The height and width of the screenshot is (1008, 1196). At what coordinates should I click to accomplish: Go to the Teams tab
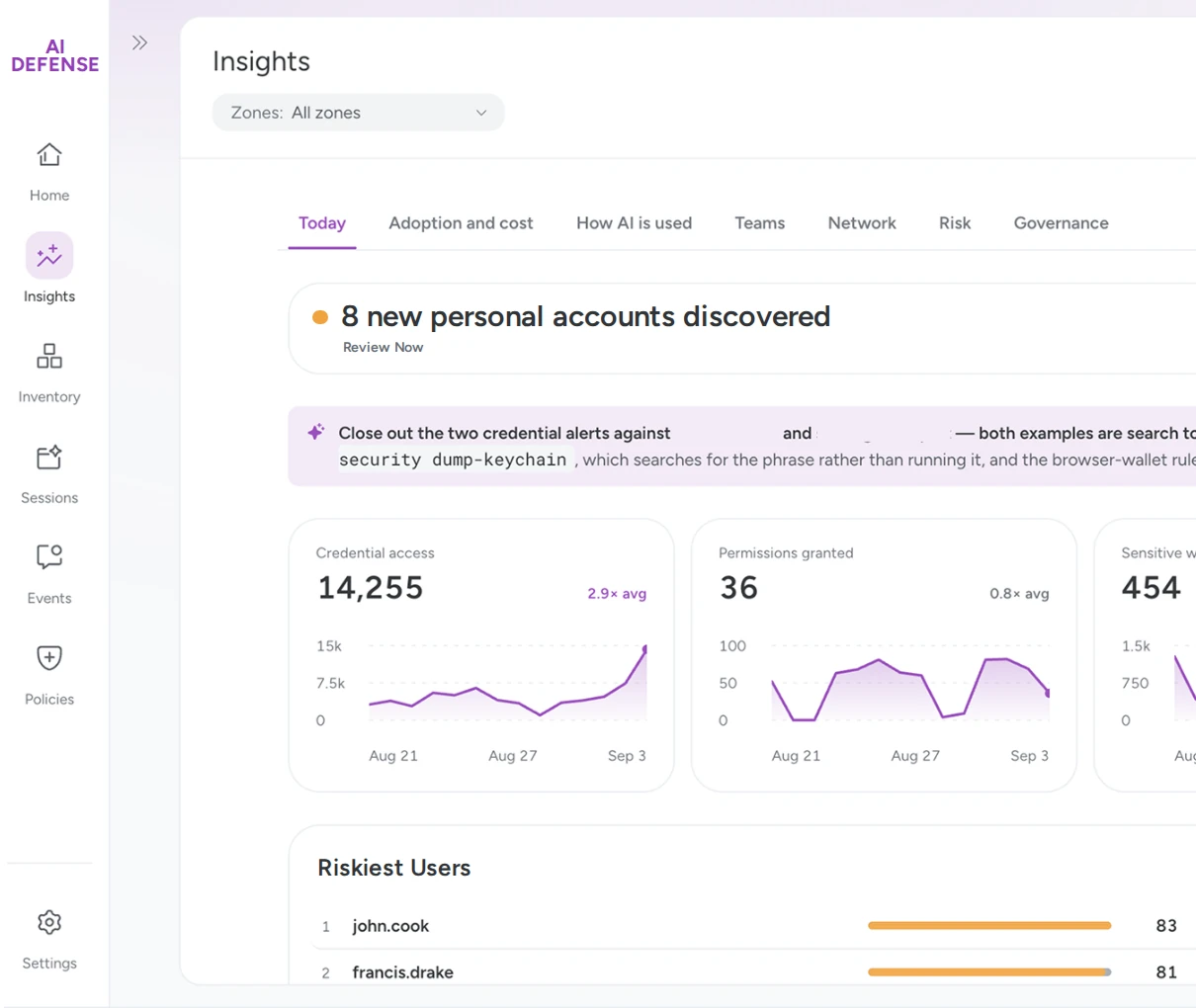tap(760, 223)
